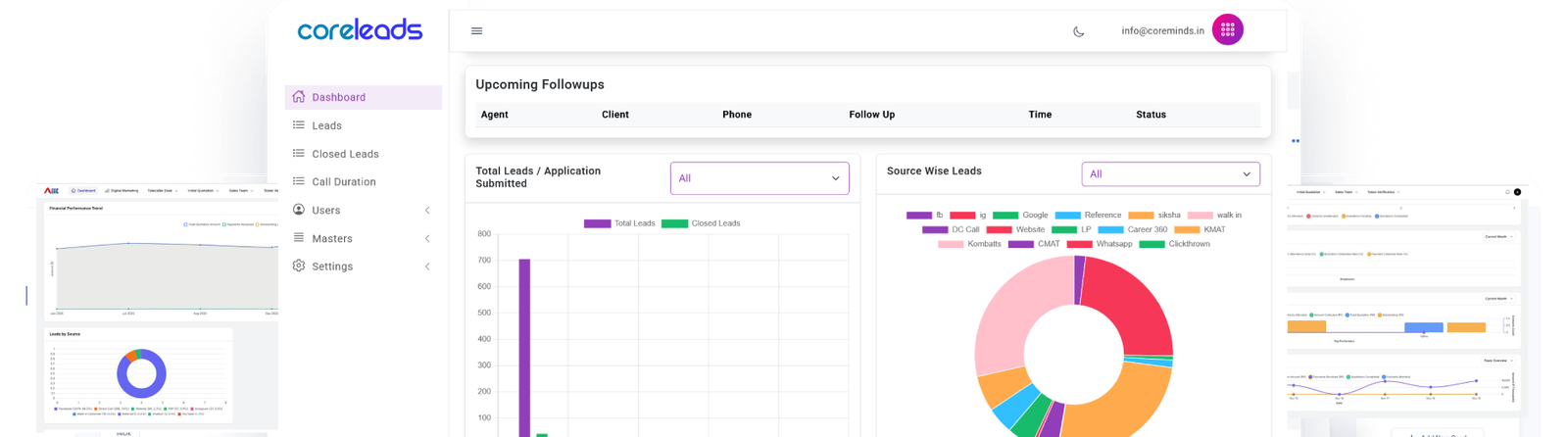Open the pink apps grid avatar
1568x437 pixels.
click(x=1227, y=30)
